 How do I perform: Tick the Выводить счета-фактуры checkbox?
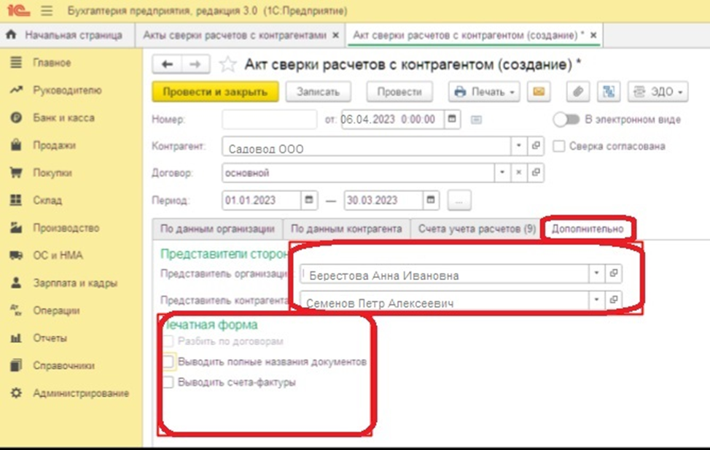(168, 382)
